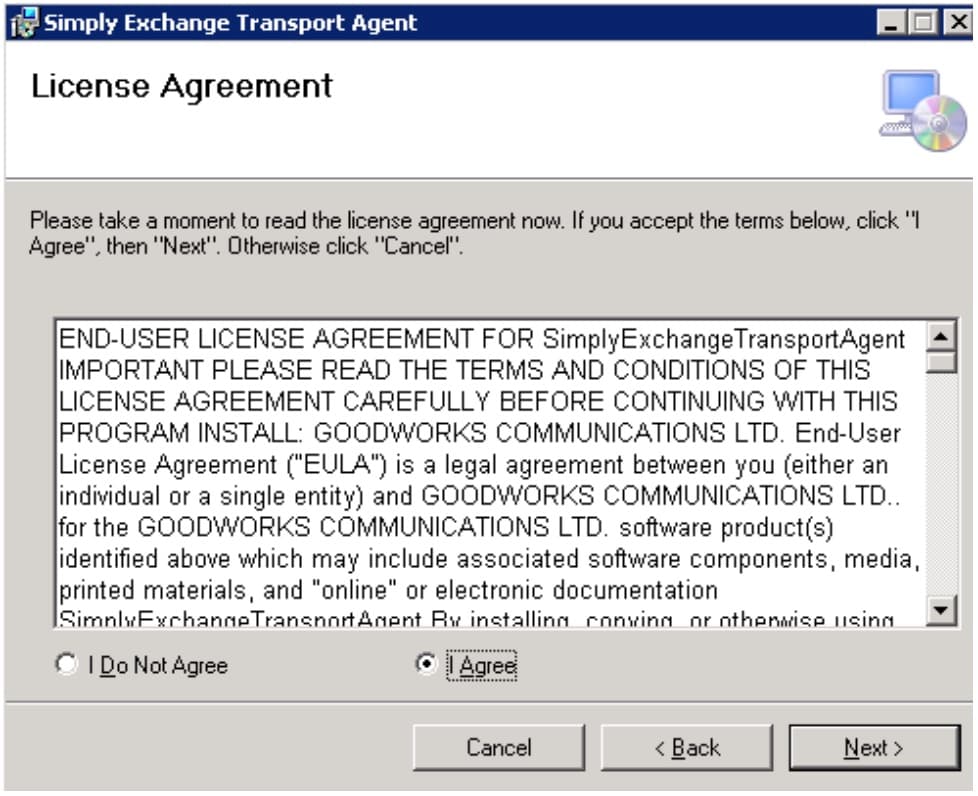Click the window title "Simply Exchange Transport Agent"
978x796 pixels.
pos(230,23)
